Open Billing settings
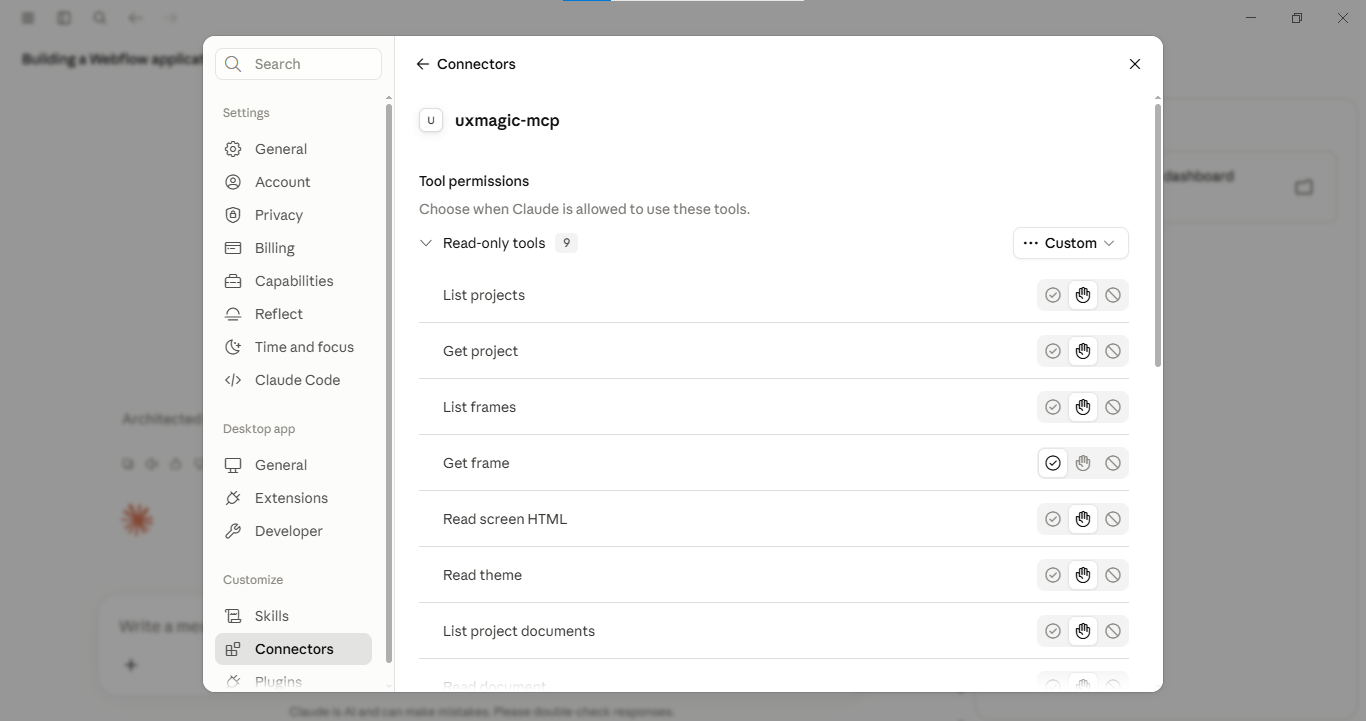 pos(293,248)
